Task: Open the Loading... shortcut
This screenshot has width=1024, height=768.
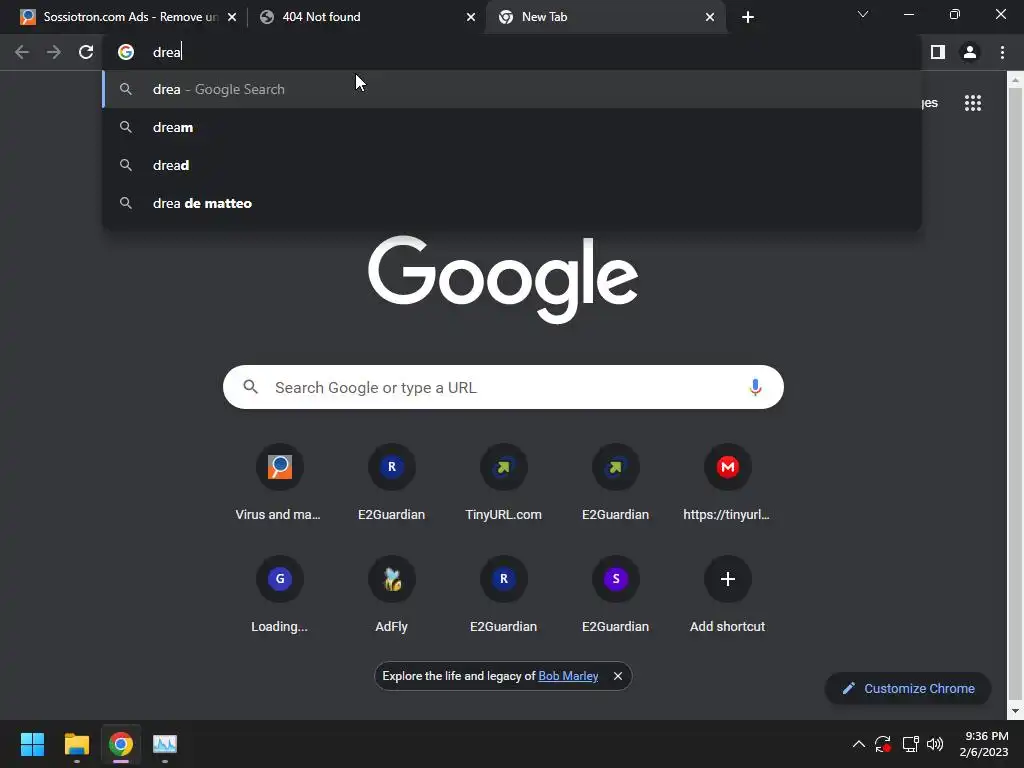Action: [280, 594]
